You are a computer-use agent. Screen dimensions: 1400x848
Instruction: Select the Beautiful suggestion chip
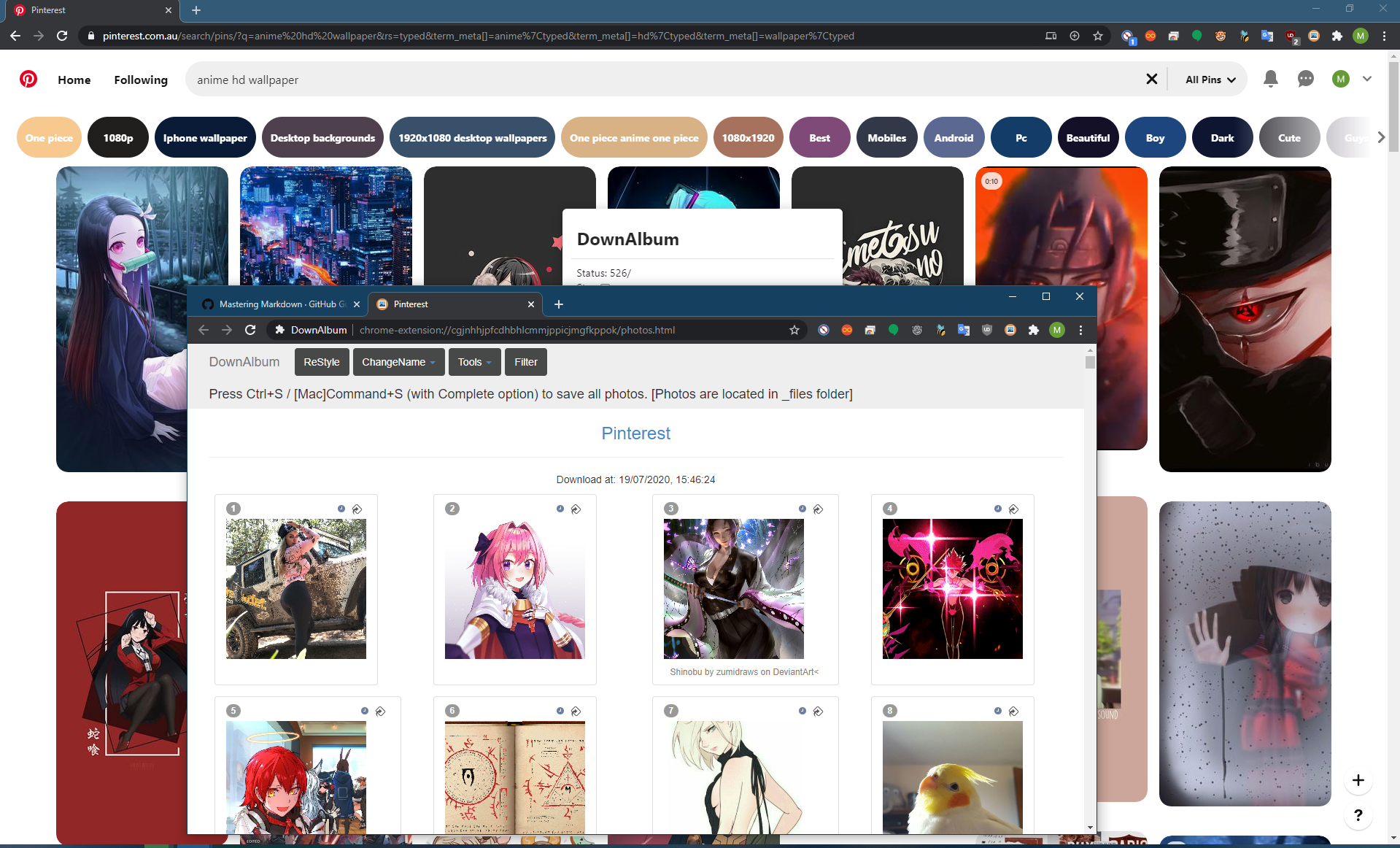click(1088, 137)
